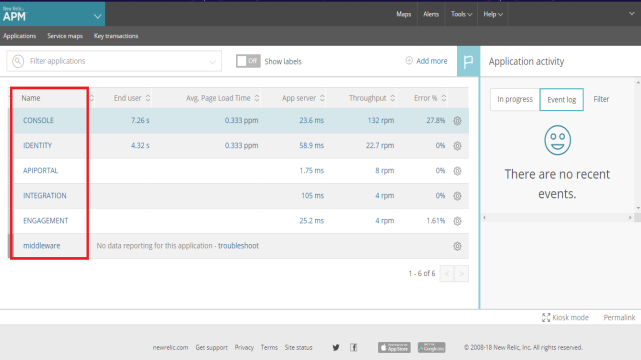
Task: Click the Google Play badge
Action: (x=431, y=347)
